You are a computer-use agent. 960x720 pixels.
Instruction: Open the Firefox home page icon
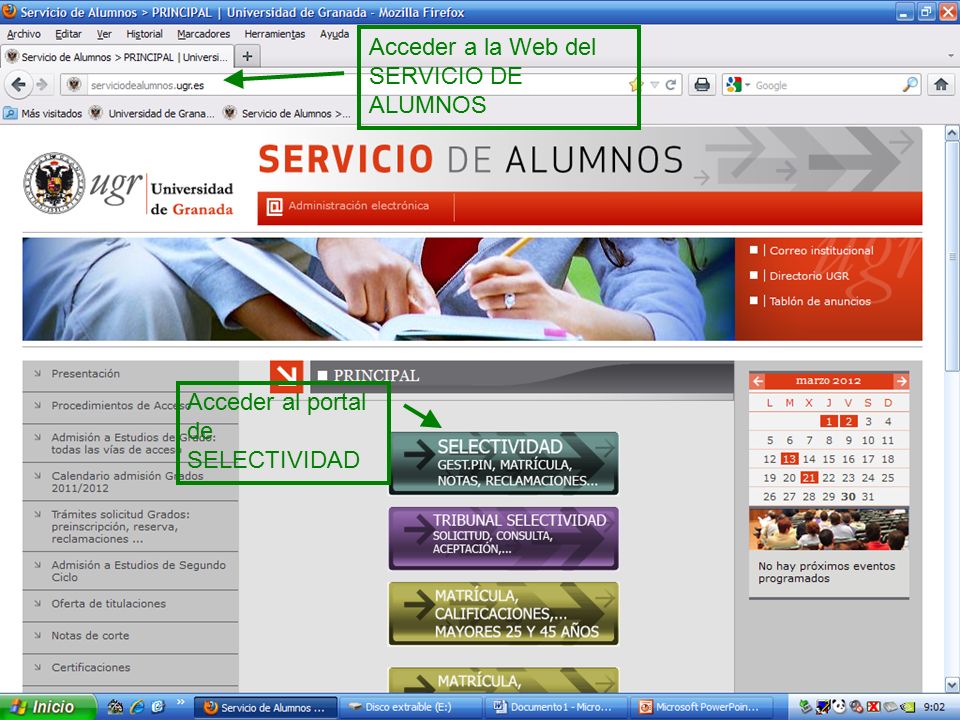click(941, 84)
